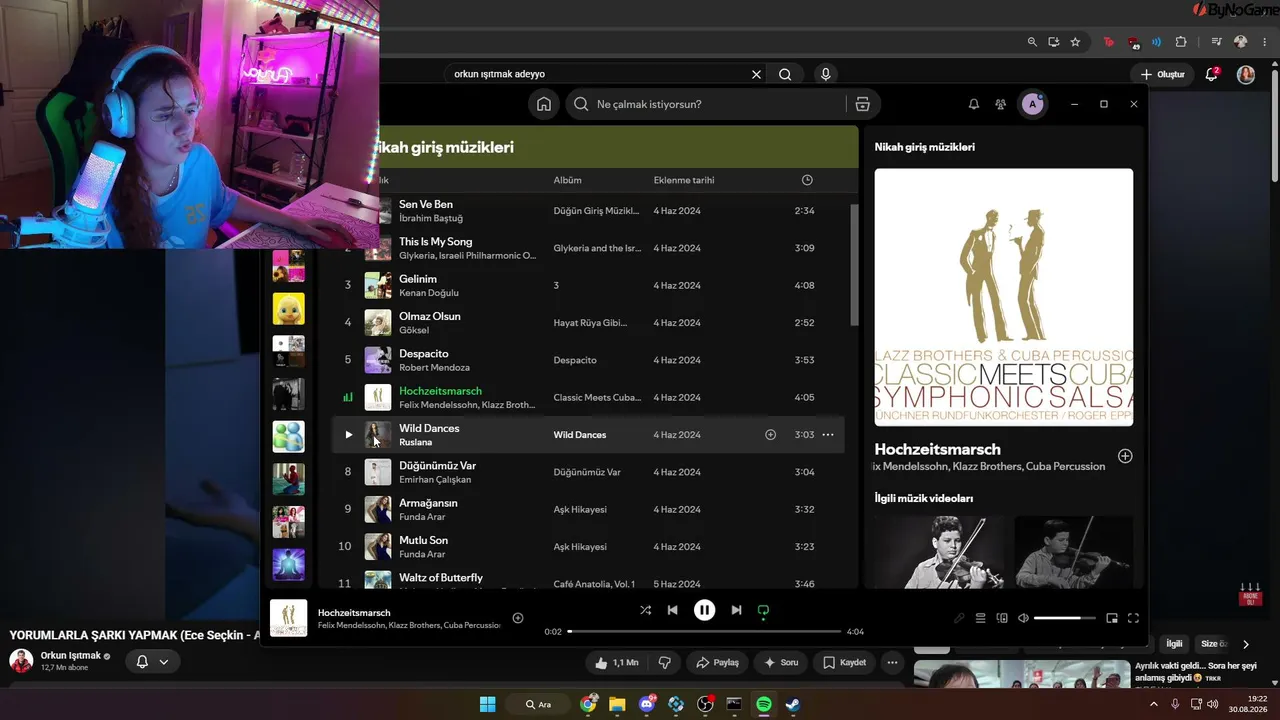1280x720 pixels.
Task: Enter Spotify full screen mode
Action: coord(1133,618)
